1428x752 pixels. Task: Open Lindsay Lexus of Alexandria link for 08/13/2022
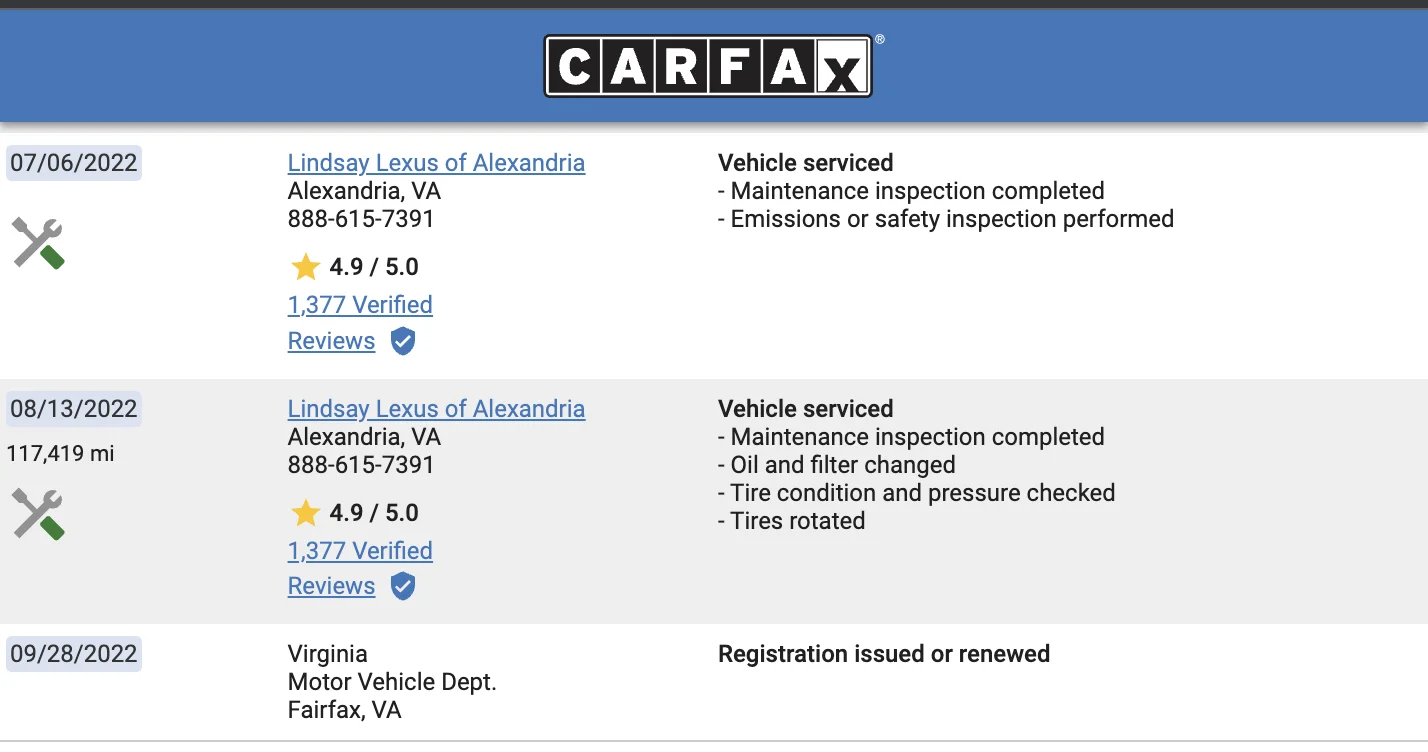pos(436,409)
